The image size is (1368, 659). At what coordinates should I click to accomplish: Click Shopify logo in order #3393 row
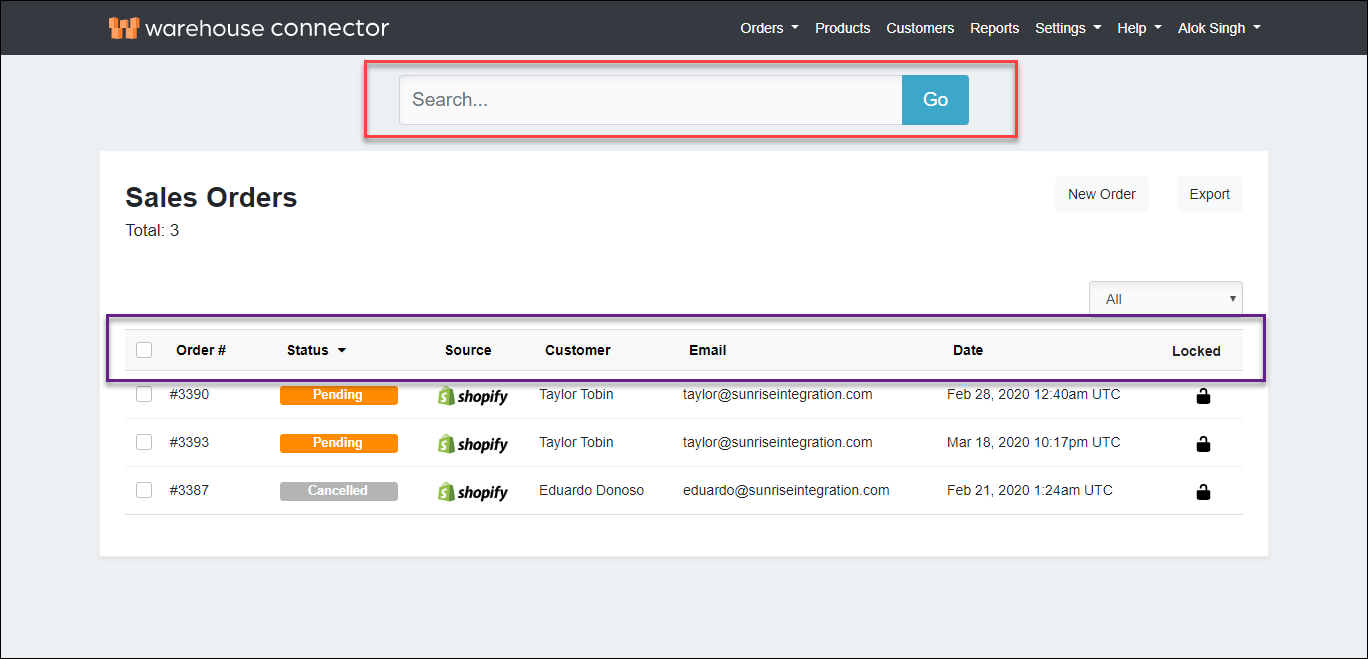(x=473, y=444)
